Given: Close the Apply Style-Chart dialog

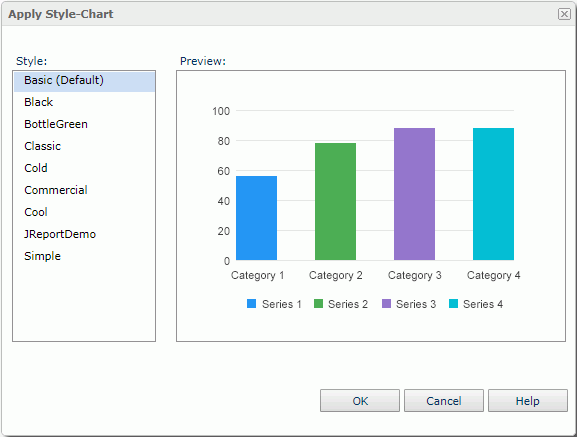Looking at the screenshot, I should 564,14.
